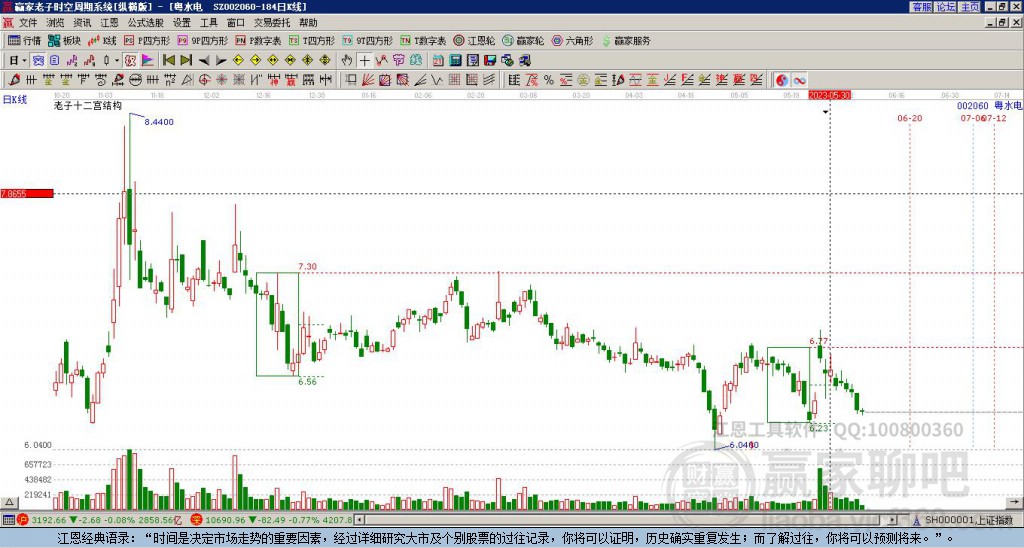
Task: Click the highlighted 2023-05-30 date marker
Action: (829, 95)
